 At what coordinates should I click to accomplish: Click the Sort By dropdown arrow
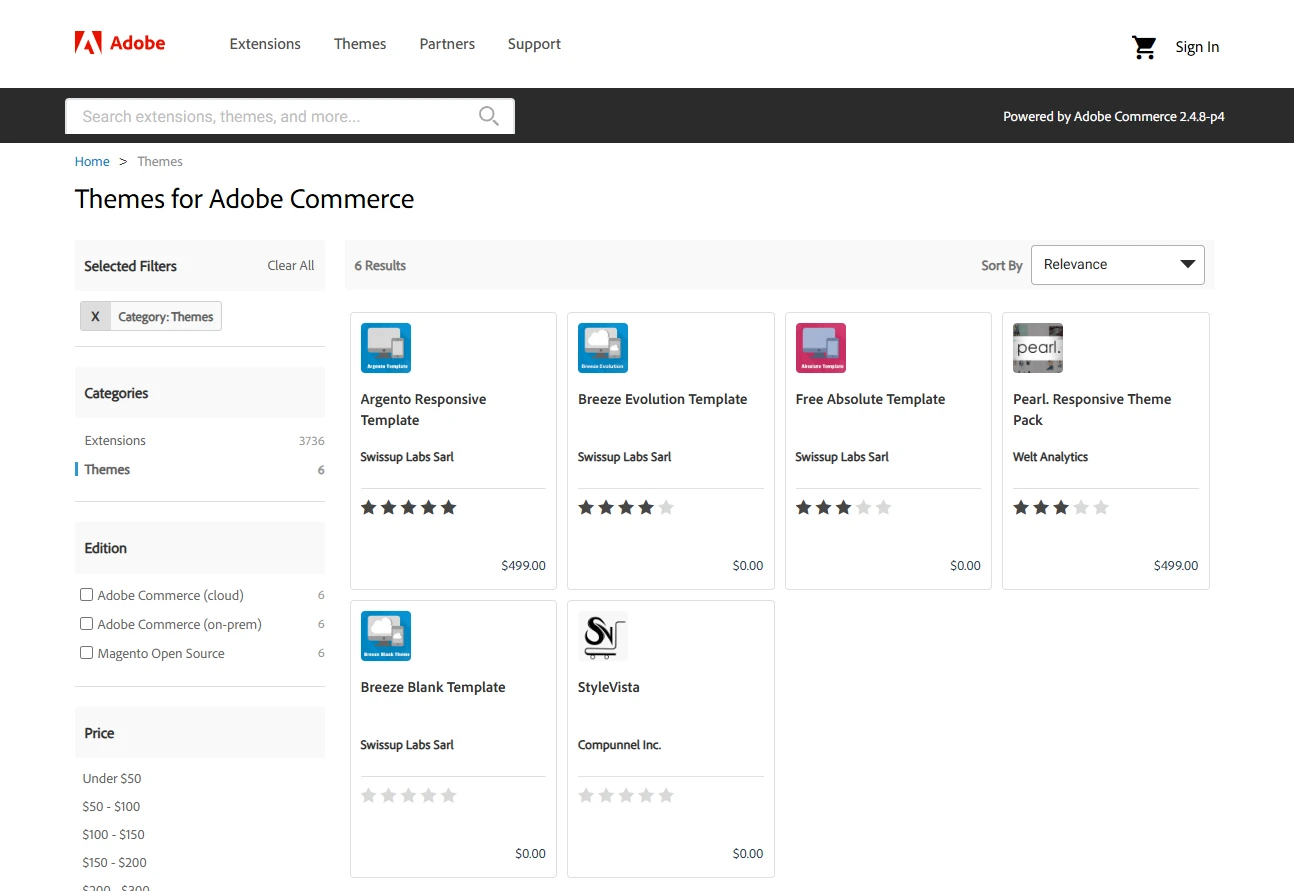pos(1187,264)
